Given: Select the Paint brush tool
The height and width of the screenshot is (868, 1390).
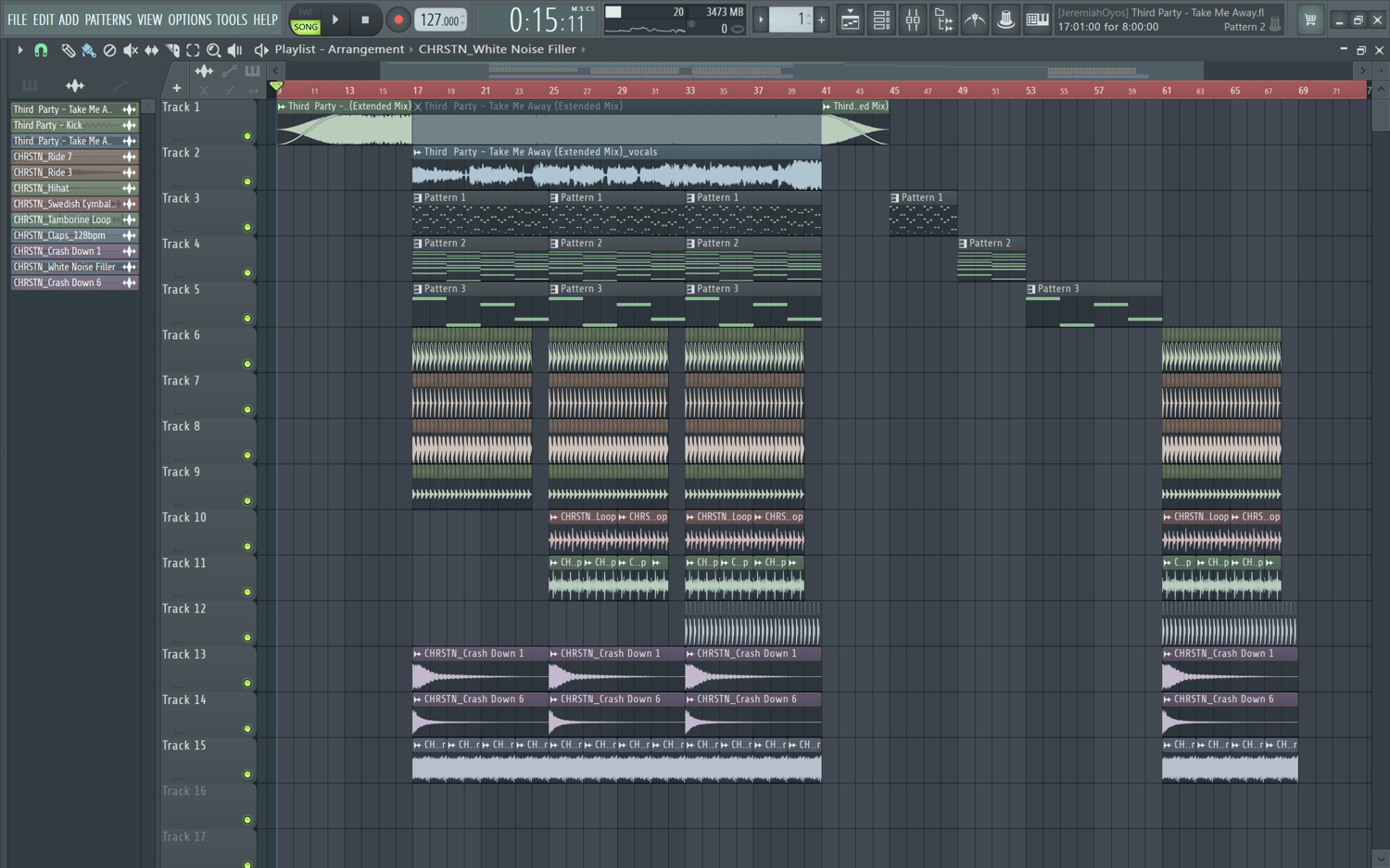Looking at the screenshot, I should [89, 50].
